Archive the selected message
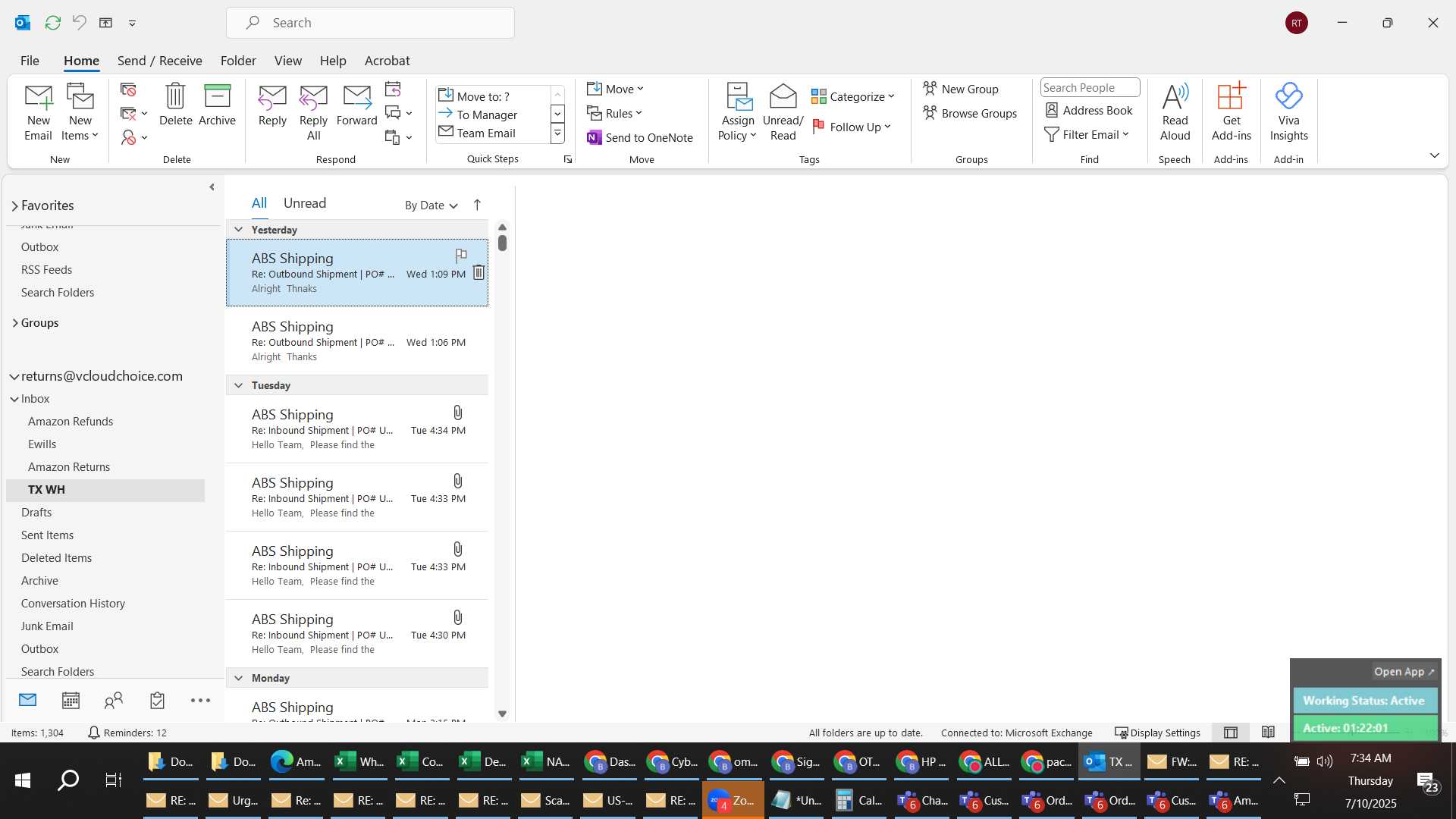1456x819 pixels. coord(217,105)
